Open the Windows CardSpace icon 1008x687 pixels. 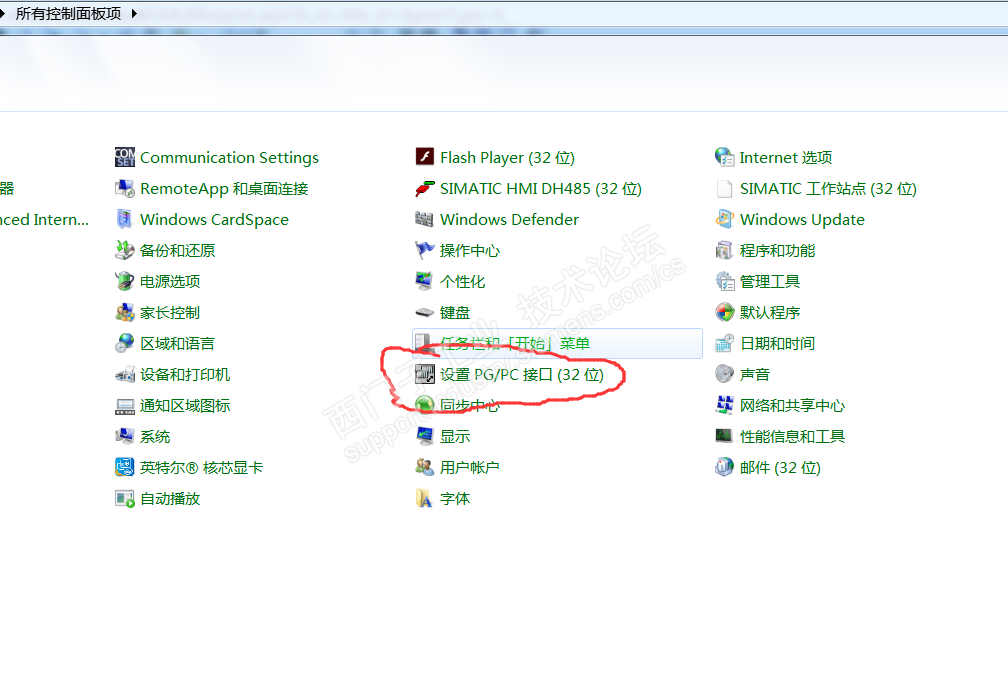[125, 219]
